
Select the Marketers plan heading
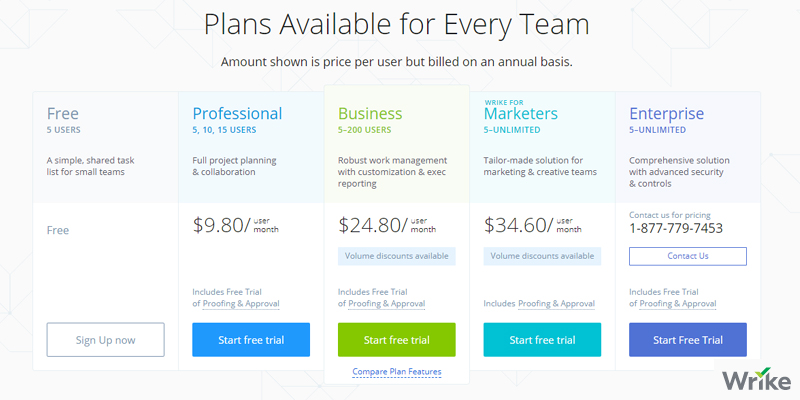click(520, 114)
